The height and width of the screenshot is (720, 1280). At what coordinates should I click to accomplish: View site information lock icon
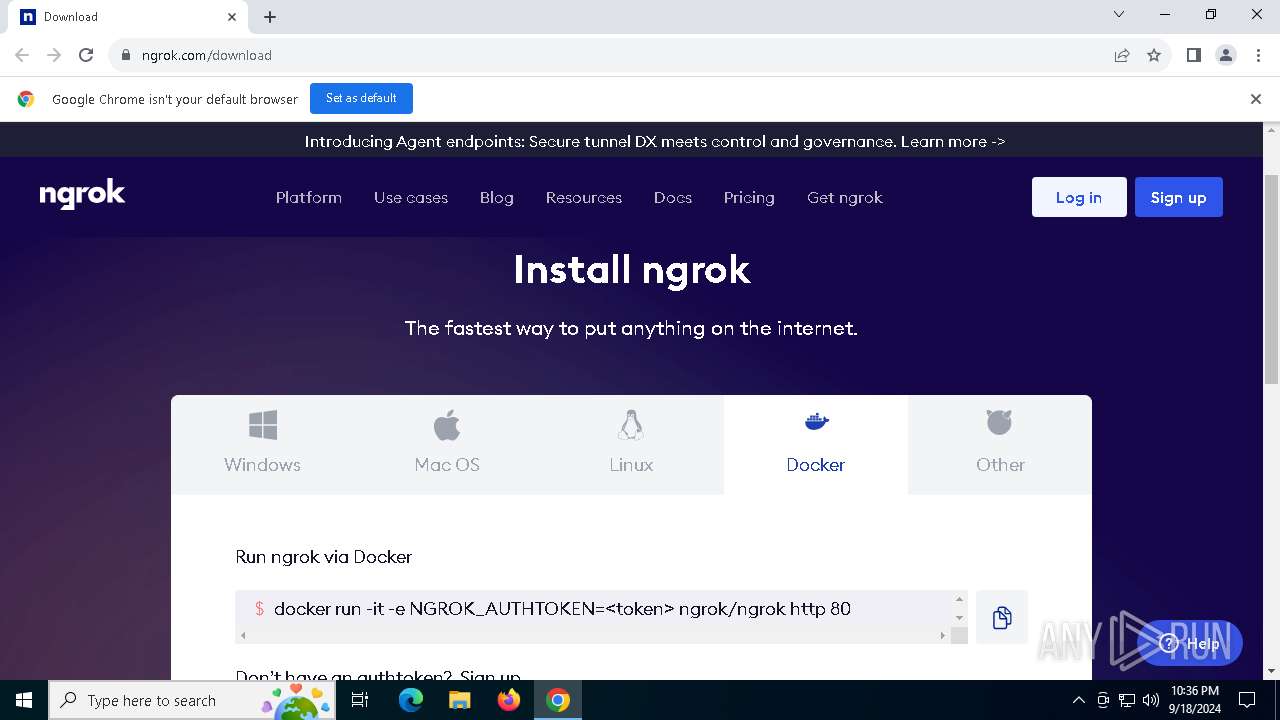125,55
